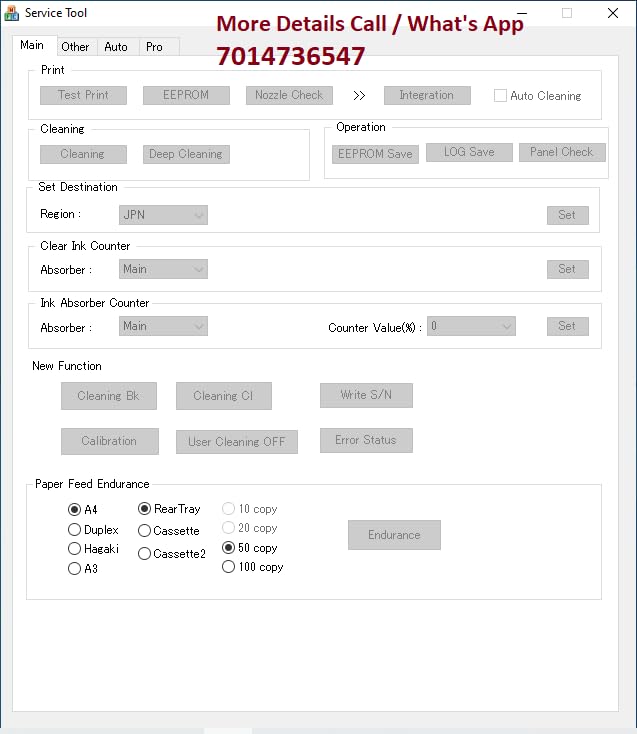Click User Cleaning OFF
637x734 pixels.
tap(237, 441)
